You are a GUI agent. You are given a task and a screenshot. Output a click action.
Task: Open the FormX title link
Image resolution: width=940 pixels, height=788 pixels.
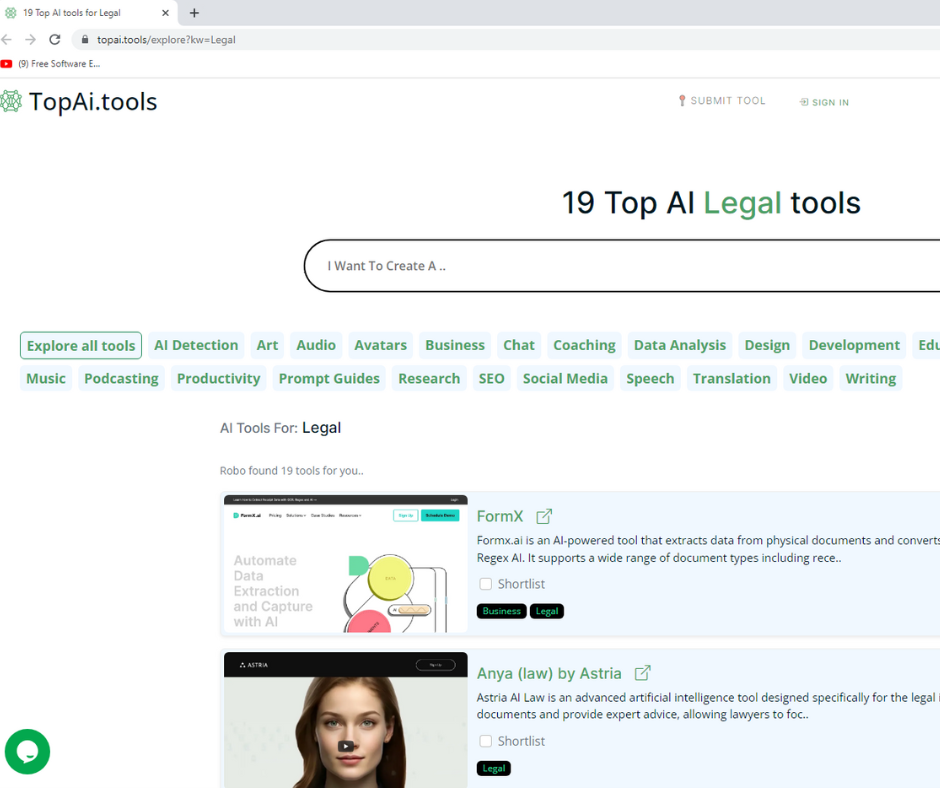point(500,516)
